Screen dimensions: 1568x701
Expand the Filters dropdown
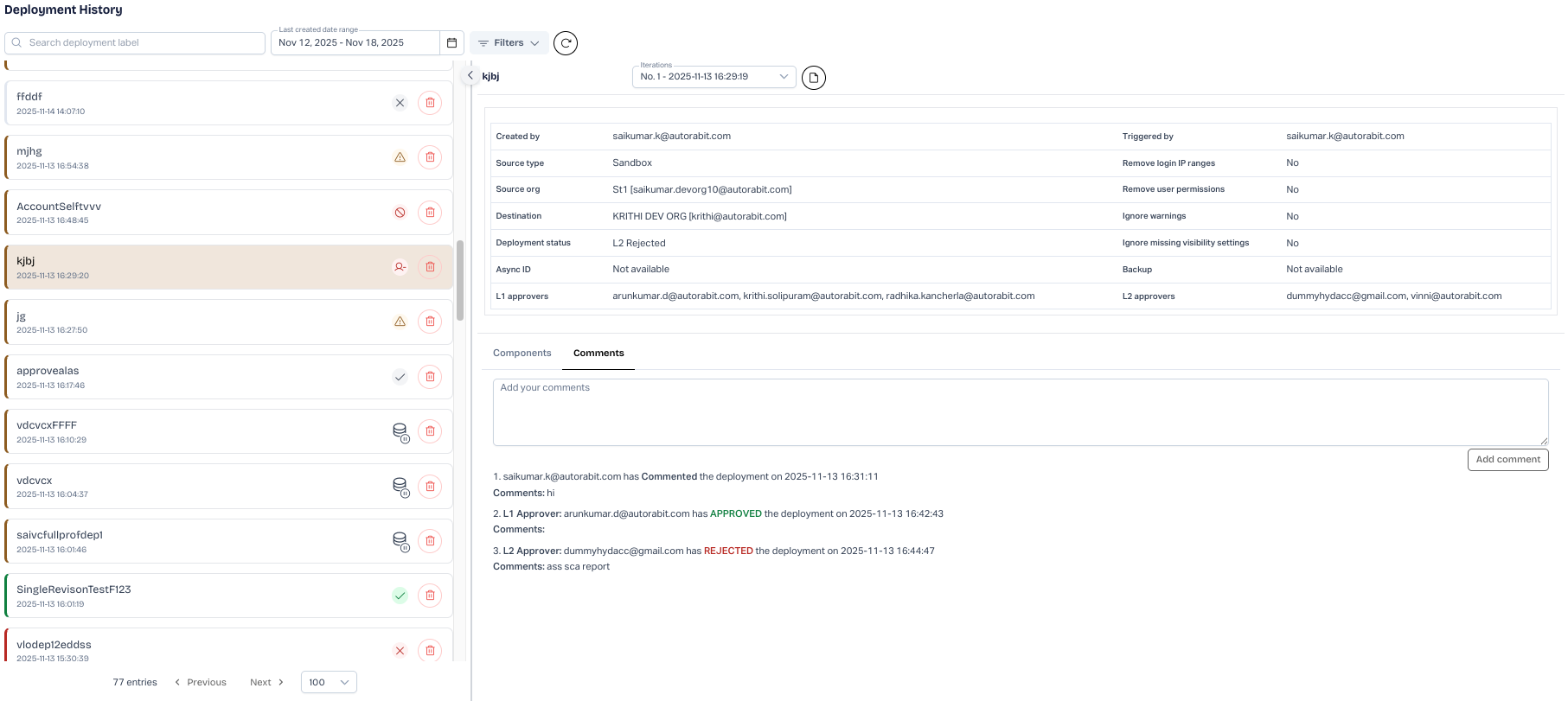[509, 43]
